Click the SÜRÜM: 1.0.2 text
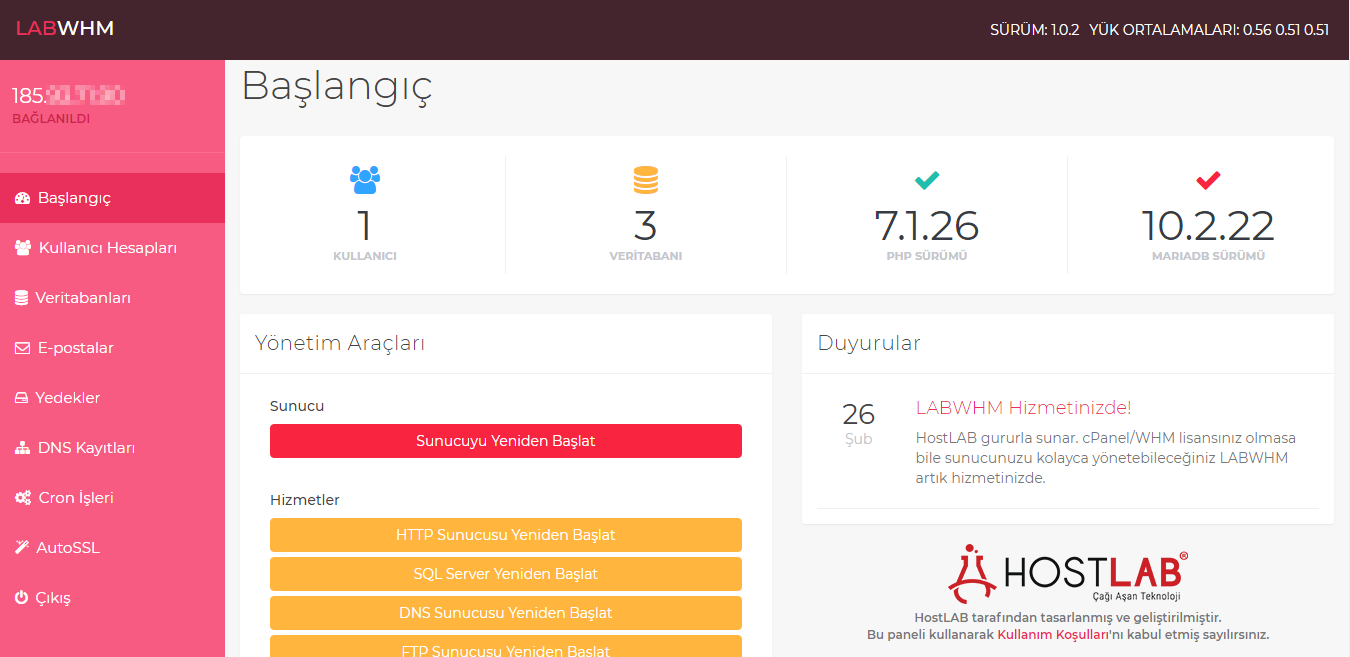1350x657 pixels. (1035, 30)
